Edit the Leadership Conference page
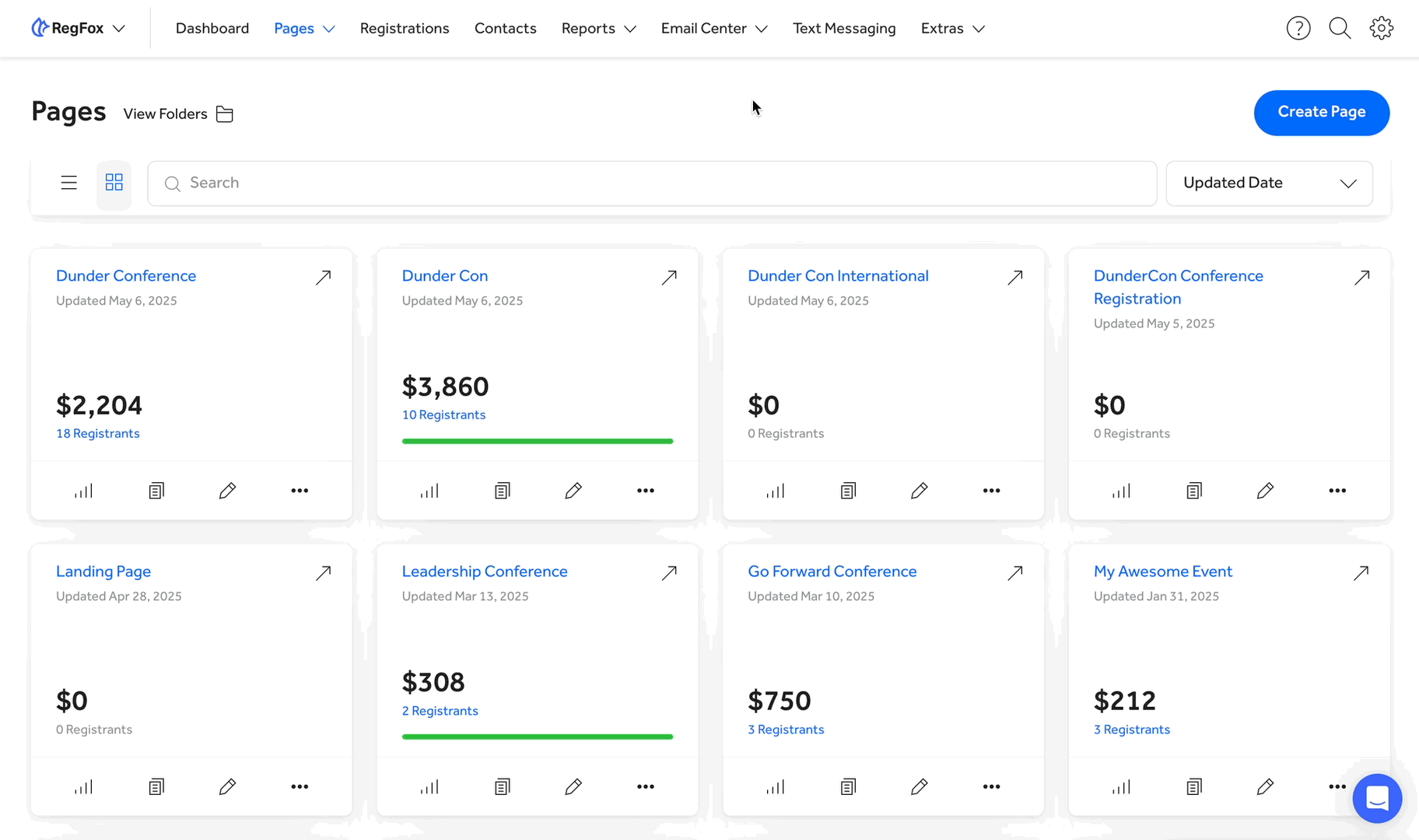The image size is (1419, 840). tap(573, 787)
